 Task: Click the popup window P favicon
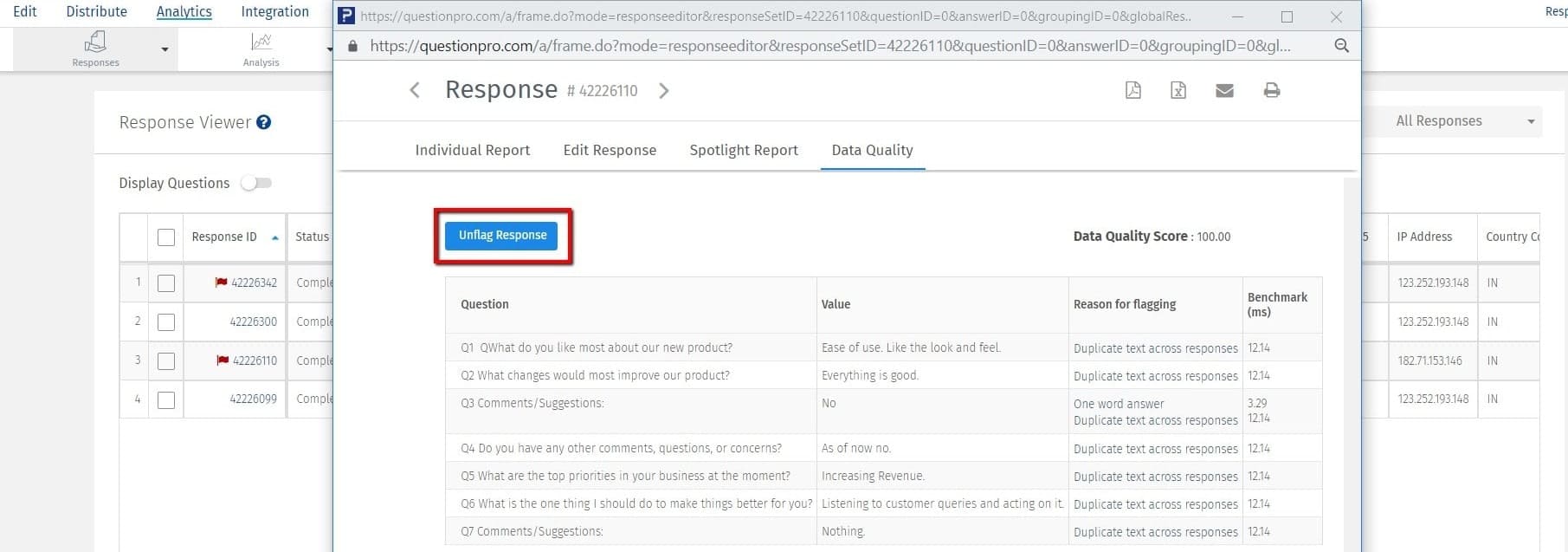346,16
